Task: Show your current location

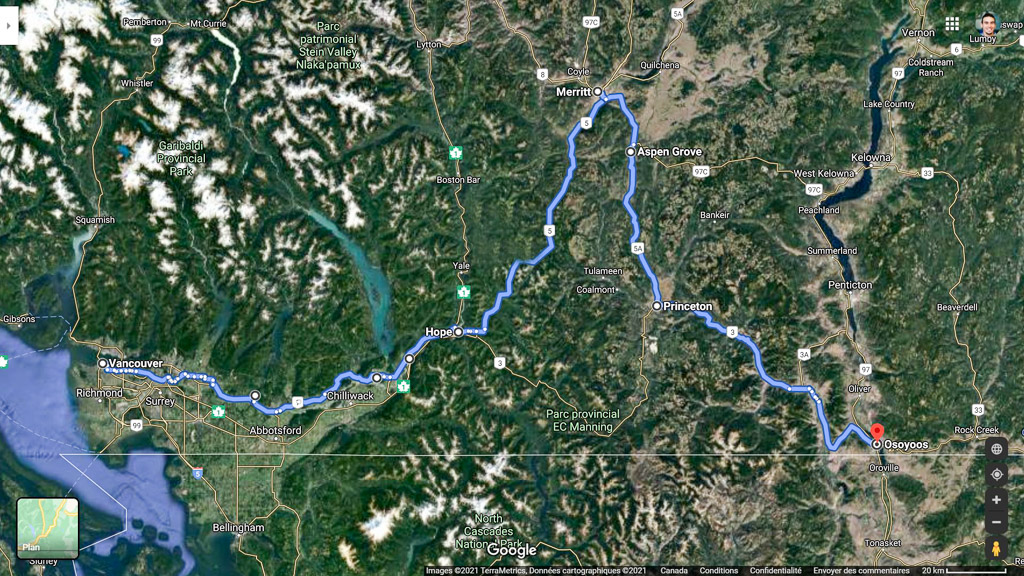Action: (997, 475)
